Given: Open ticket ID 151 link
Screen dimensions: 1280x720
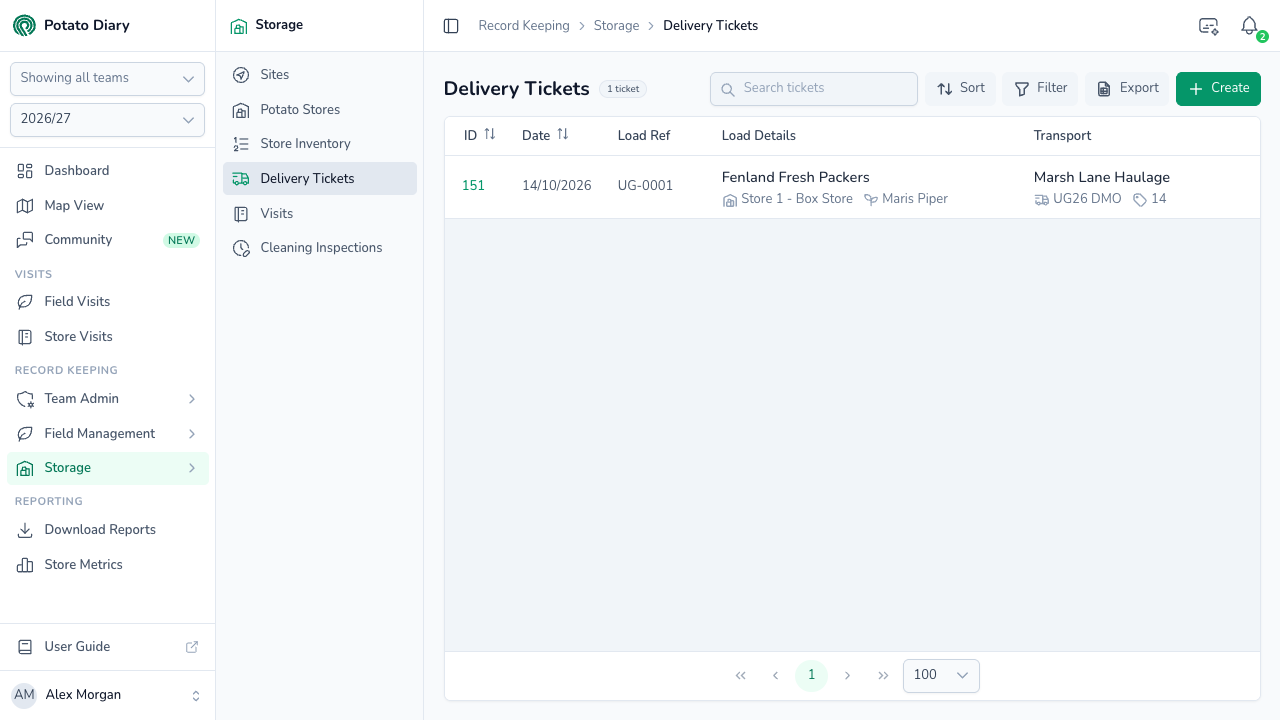Looking at the screenshot, I should [473, 186].
